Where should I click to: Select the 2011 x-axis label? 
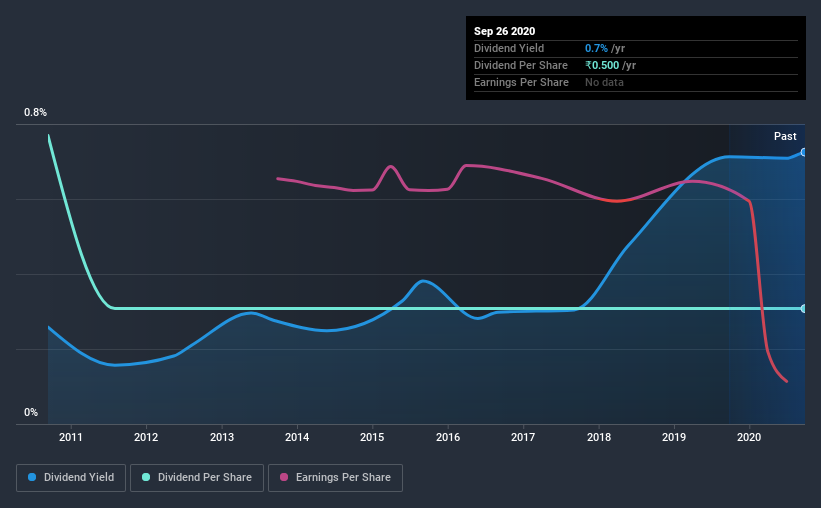pyautogui.click(x=71, y=437)
